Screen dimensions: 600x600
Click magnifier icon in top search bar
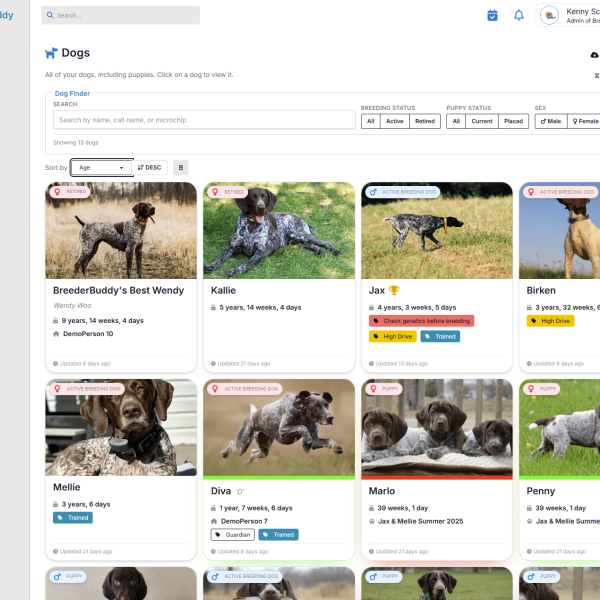(x=50, y=15)
